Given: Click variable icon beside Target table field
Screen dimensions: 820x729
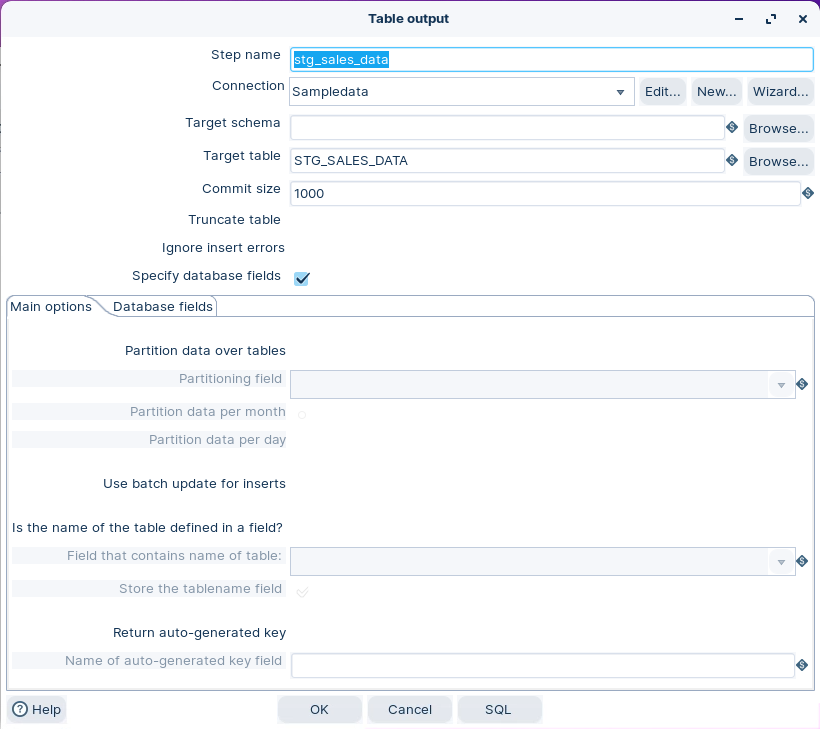Looking at the screenshot, I should click(x=731, y=161).
